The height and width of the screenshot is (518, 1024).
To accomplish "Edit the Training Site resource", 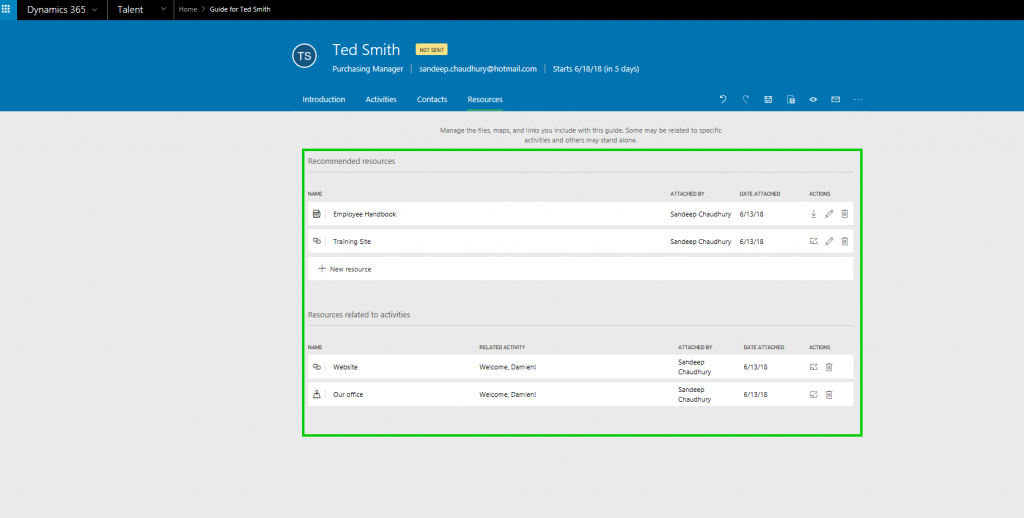I will (x=829, y=241).
